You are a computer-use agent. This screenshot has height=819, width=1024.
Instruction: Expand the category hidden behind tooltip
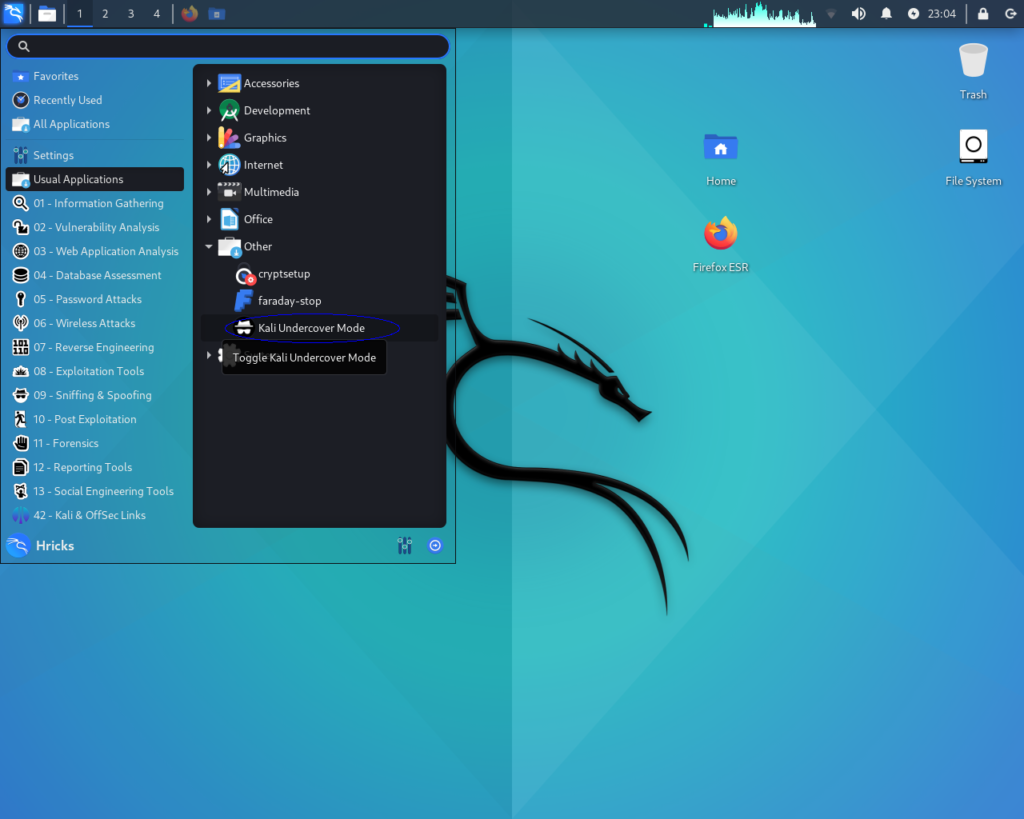coord(208,355)
